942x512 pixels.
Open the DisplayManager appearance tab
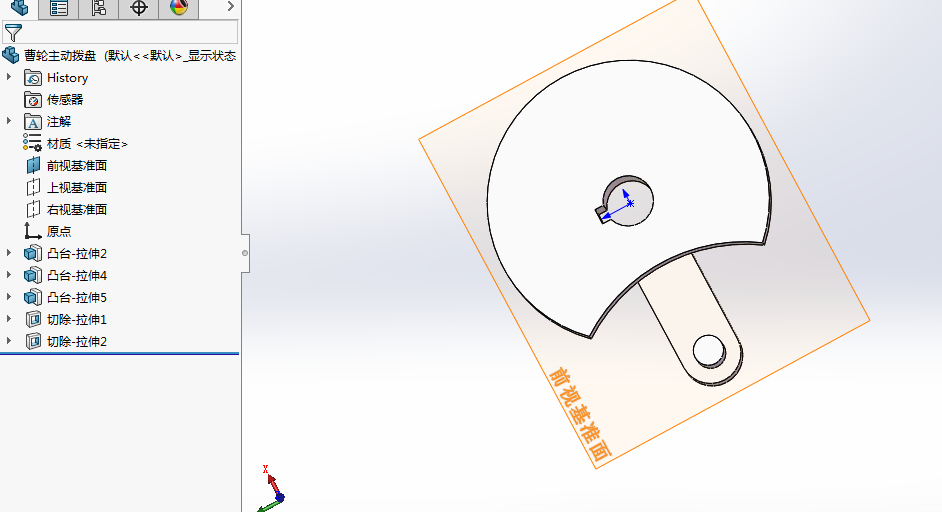pyautogui.click(x=178, y=8)
